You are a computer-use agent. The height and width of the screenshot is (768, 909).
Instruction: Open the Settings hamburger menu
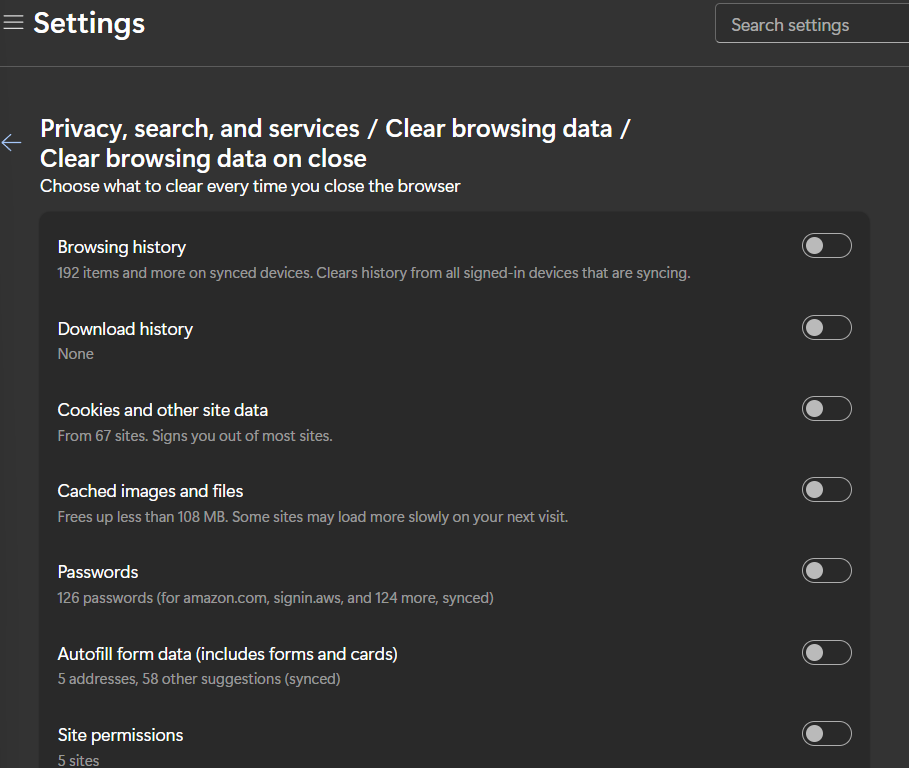(13, 23)
